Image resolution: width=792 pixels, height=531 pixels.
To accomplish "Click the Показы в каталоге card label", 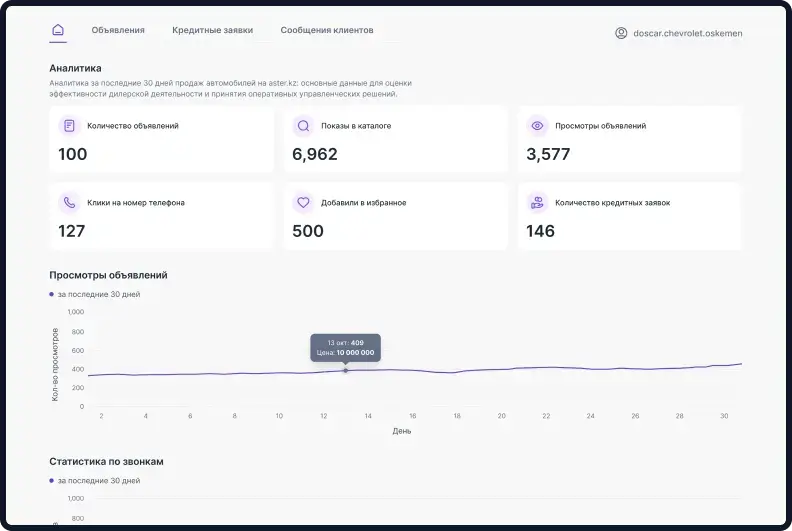I will pyautogui.click(x=356, y=126).
